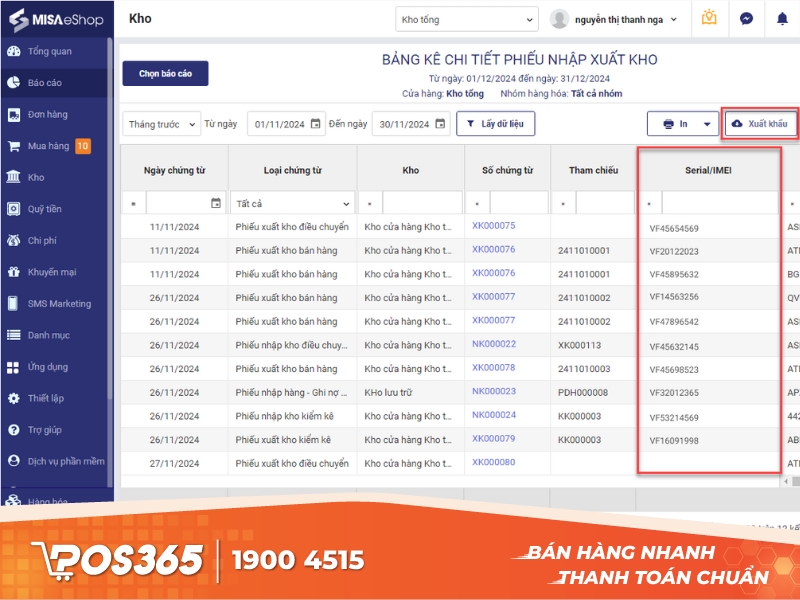Open voucher link NK000022
This screenshot has width=800, height=600.
point(494,344)
